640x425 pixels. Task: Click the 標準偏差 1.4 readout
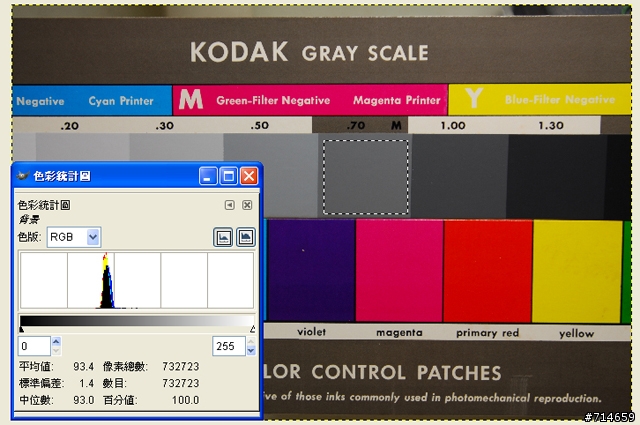pyautogui.click(x=56, y=383)
